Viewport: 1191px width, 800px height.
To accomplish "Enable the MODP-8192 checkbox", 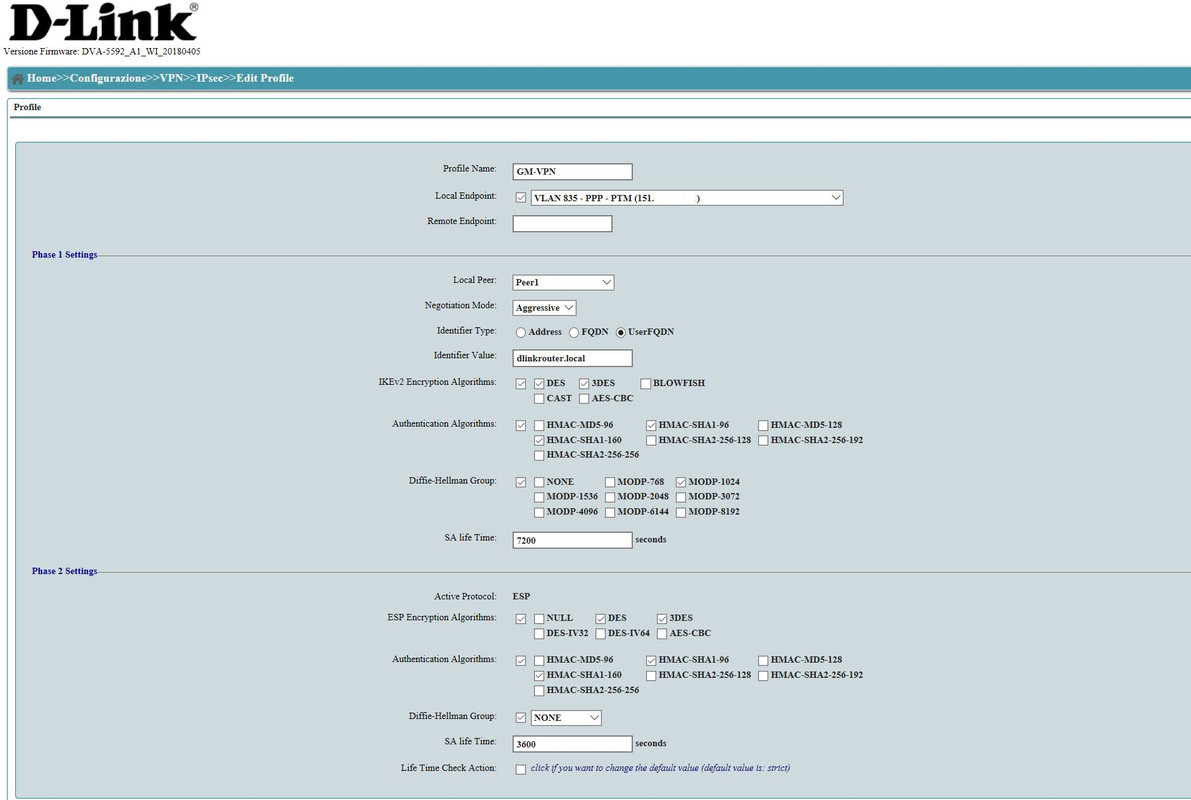I will pyautogui.click(x=681, y=513).
